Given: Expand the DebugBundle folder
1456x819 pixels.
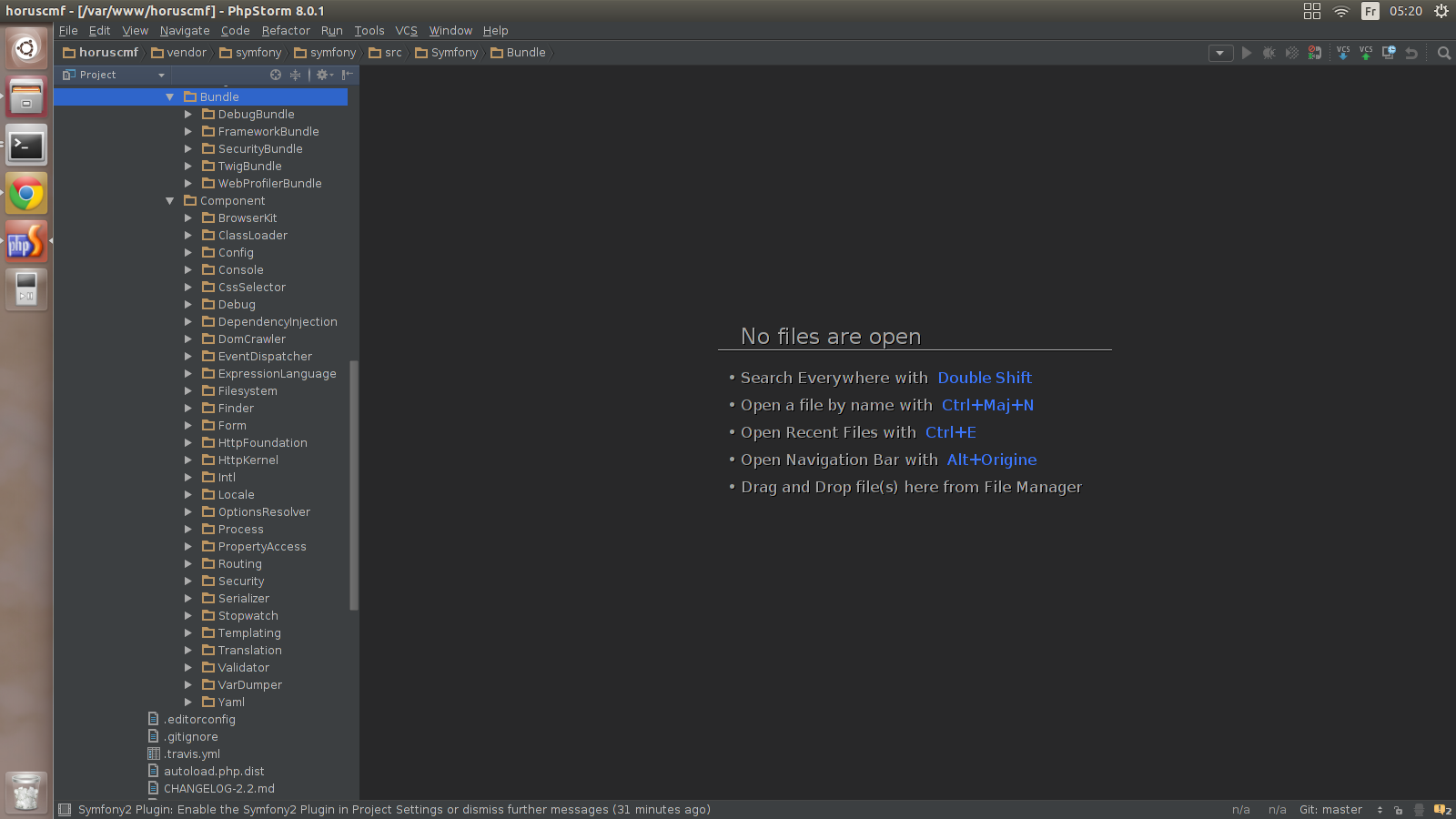Looking at the screenshot, I should [x=188, y=115].
